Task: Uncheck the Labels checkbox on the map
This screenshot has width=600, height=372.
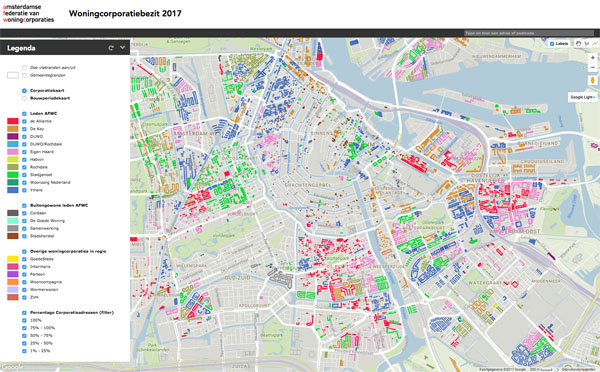Action: [552, 44]
